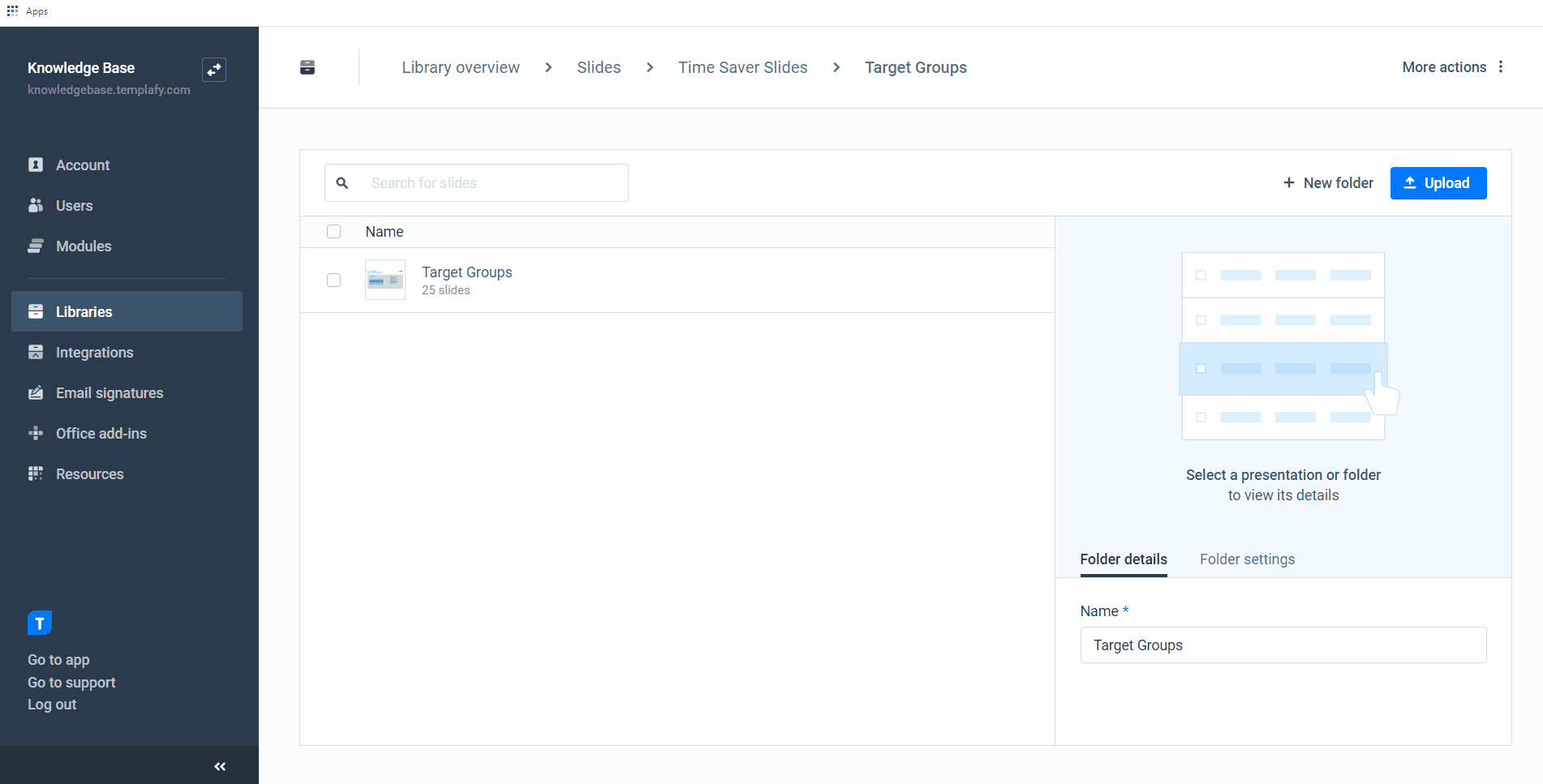Image resolution: width=1543 pixels, height=784 pixels.
Task: Open the More actions menu
Action: pos(1453,67)
